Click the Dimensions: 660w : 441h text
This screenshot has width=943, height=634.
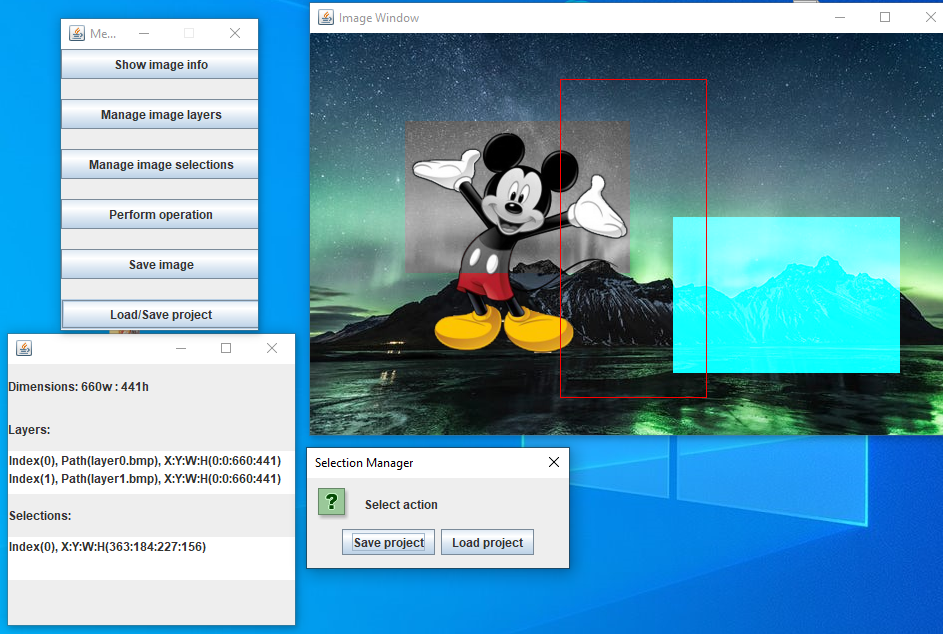click(x=79, y=387)
